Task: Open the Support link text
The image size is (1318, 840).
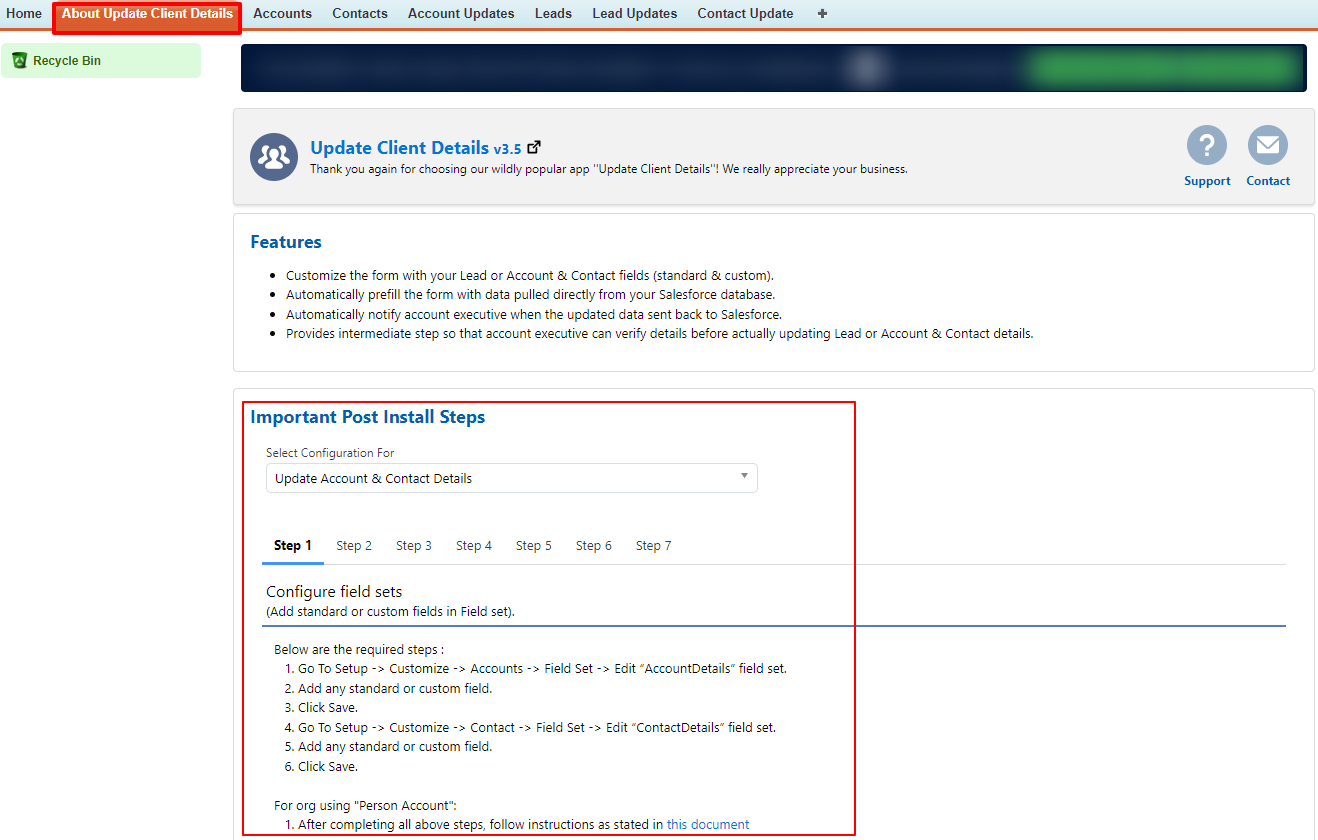Action: tap(1207, 181)
